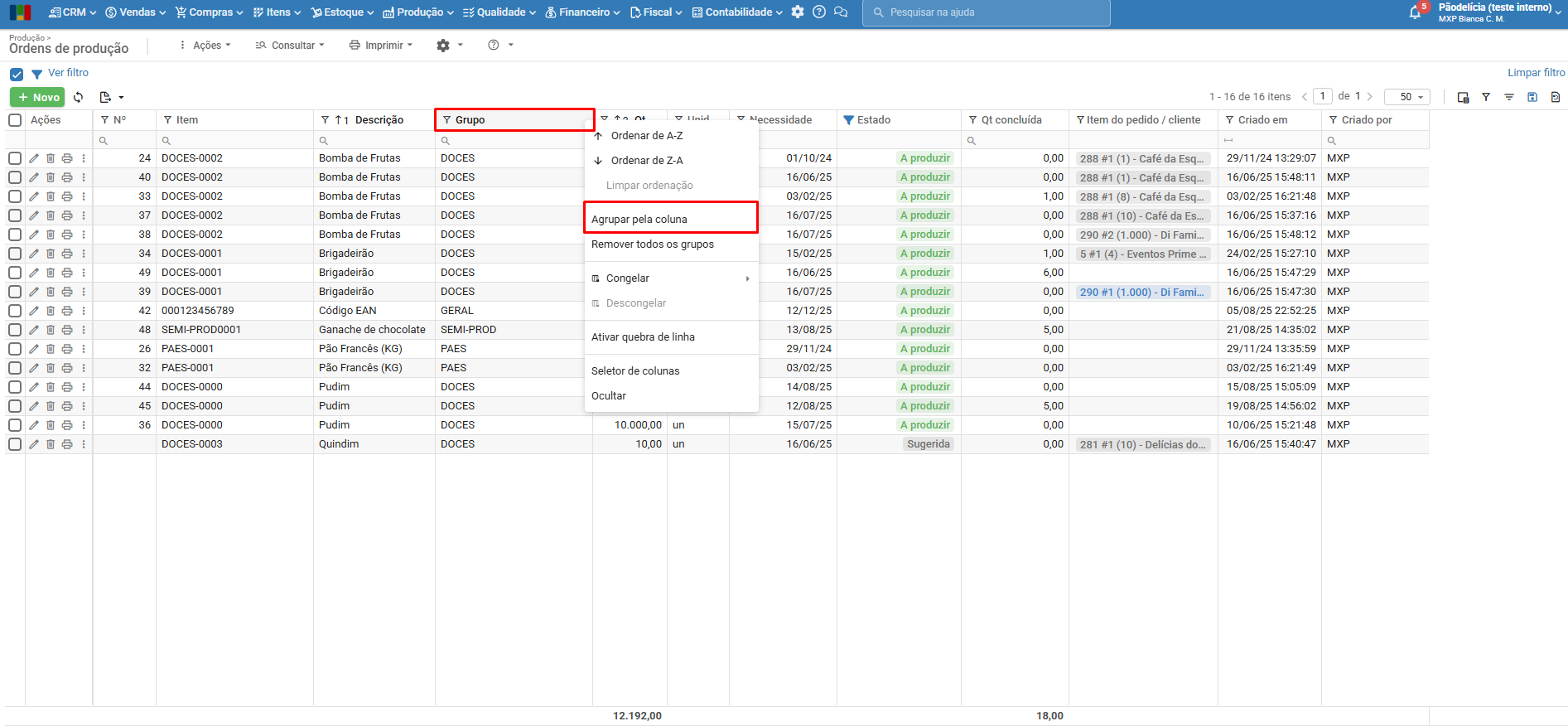
Task: Uncheck the filter checkbox beside Ver filtro
Action: click(17, 74)
